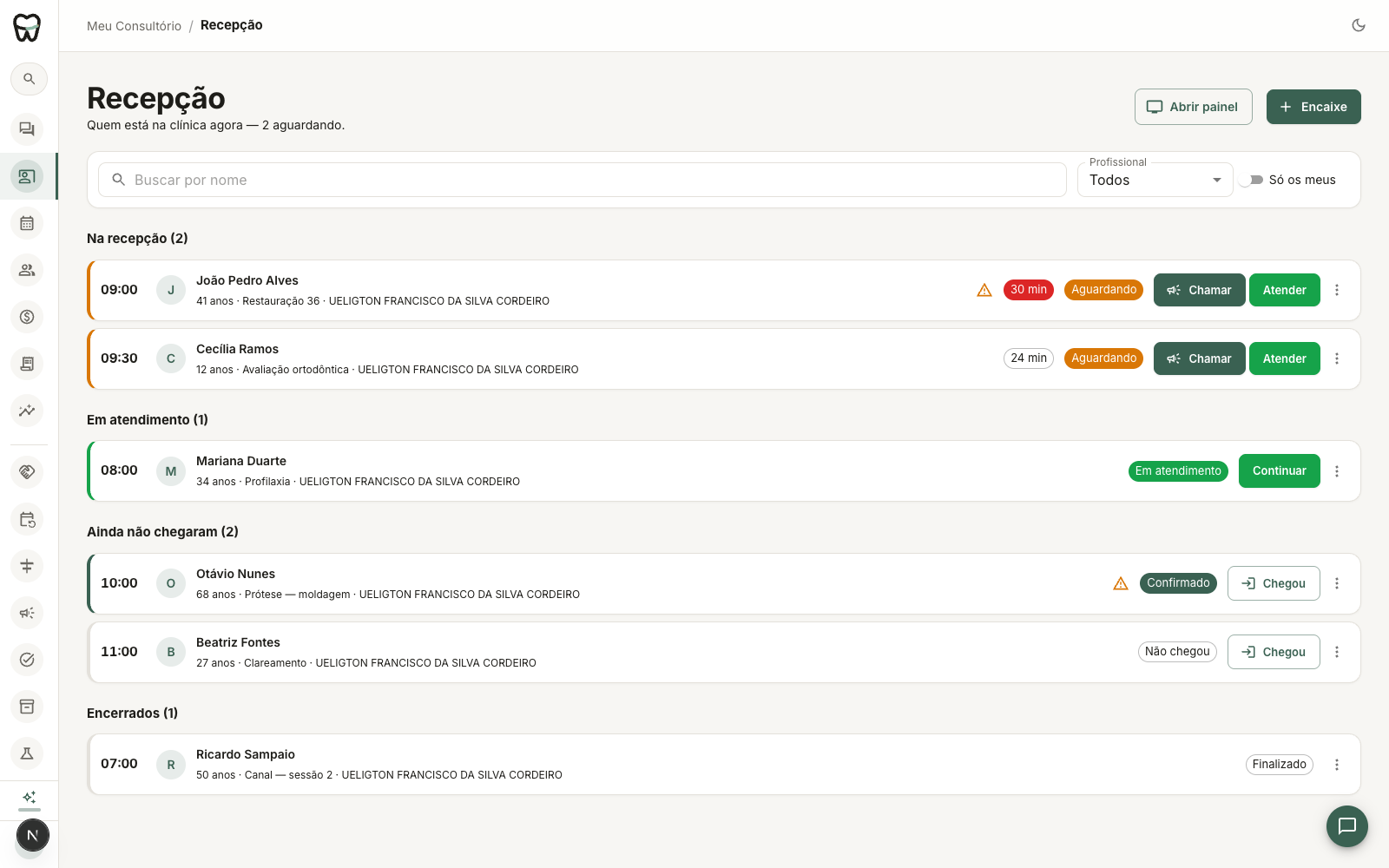Viewport: 1389px width, 868px height.
Task: Click the Encaixe button
Action: pos(1313,107)
